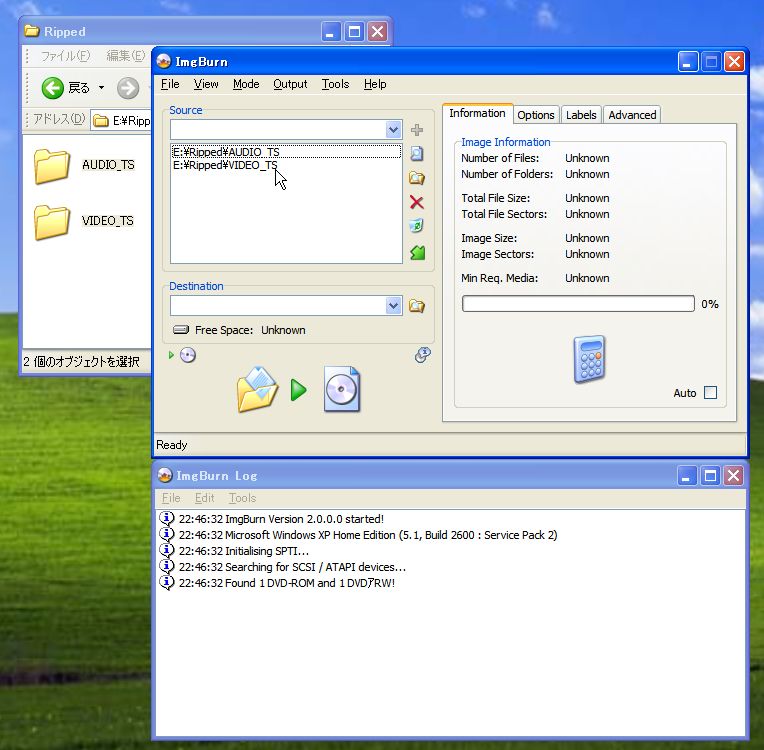The width and height of the screenshot is (764, 750).
Task: Select E:¥Ripped¥AUDIO_TS in source list
Action: 286,152
